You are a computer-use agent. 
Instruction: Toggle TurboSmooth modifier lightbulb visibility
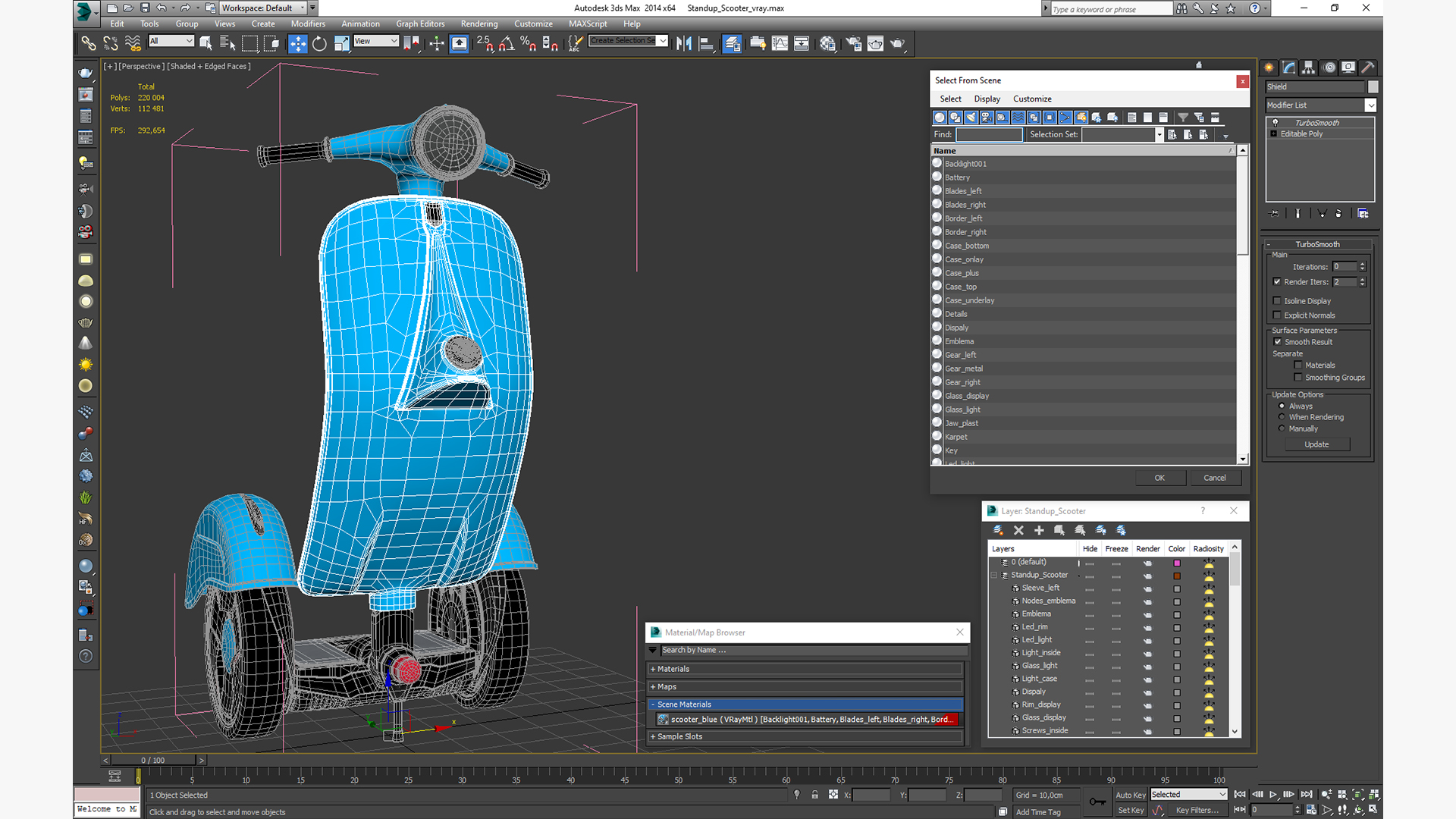point(1275,123)
